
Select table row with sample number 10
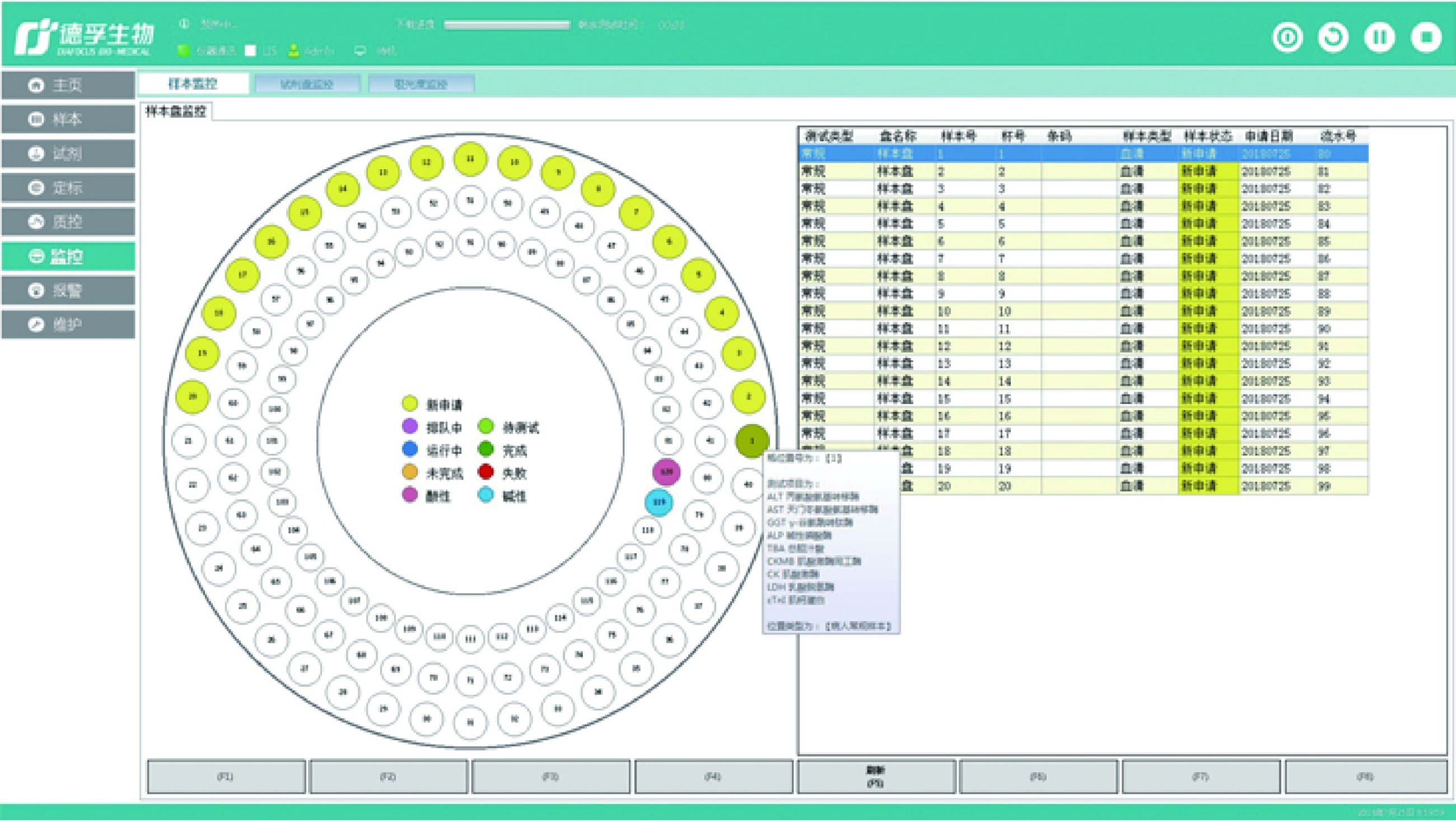[944, 312]
